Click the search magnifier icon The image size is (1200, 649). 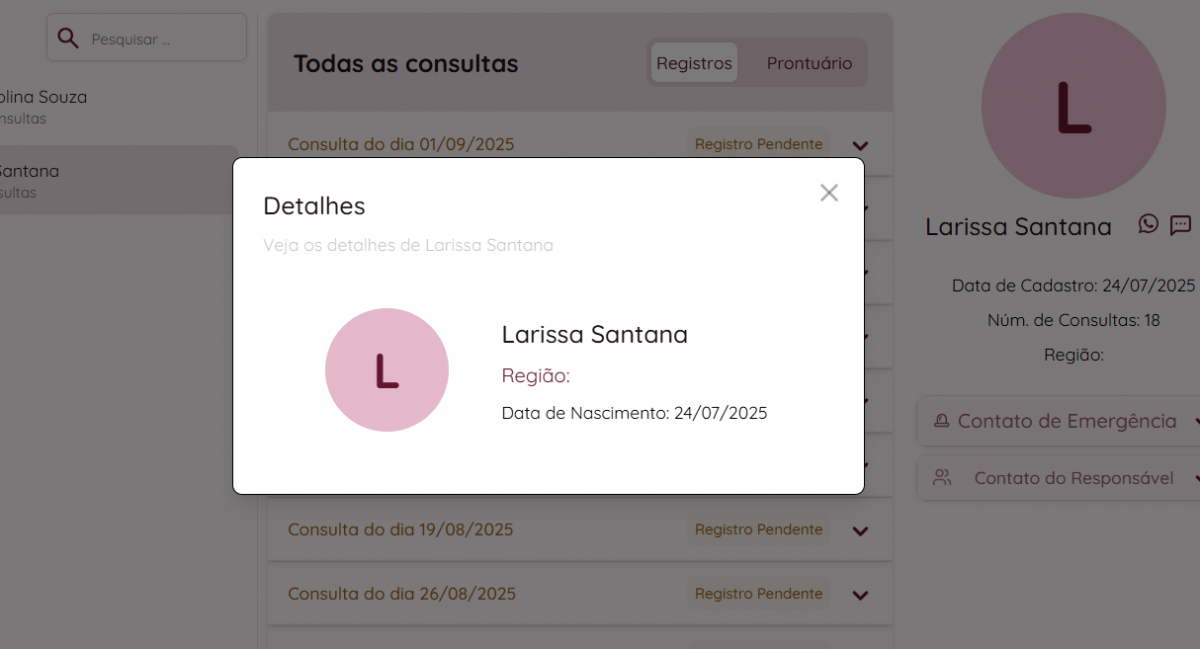pos(68,39)
